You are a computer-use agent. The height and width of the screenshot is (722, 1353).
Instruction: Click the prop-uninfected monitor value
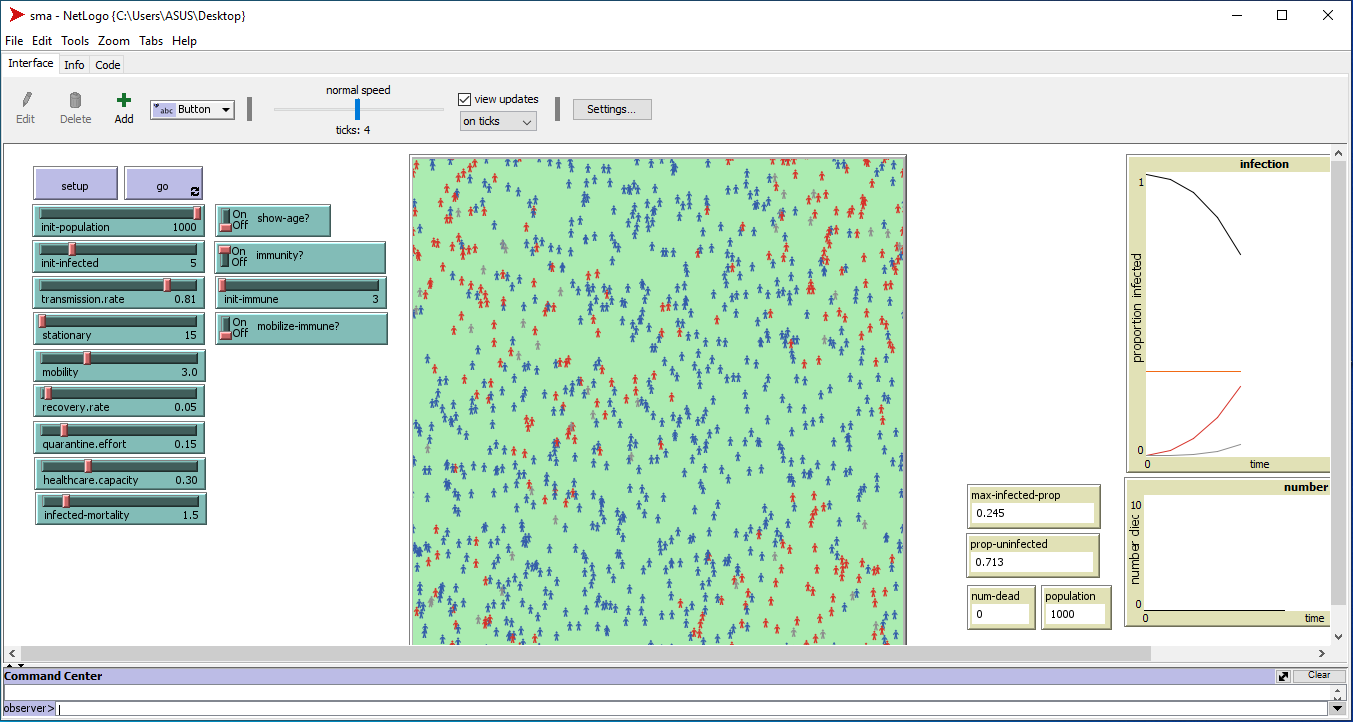coord(1032,562)
